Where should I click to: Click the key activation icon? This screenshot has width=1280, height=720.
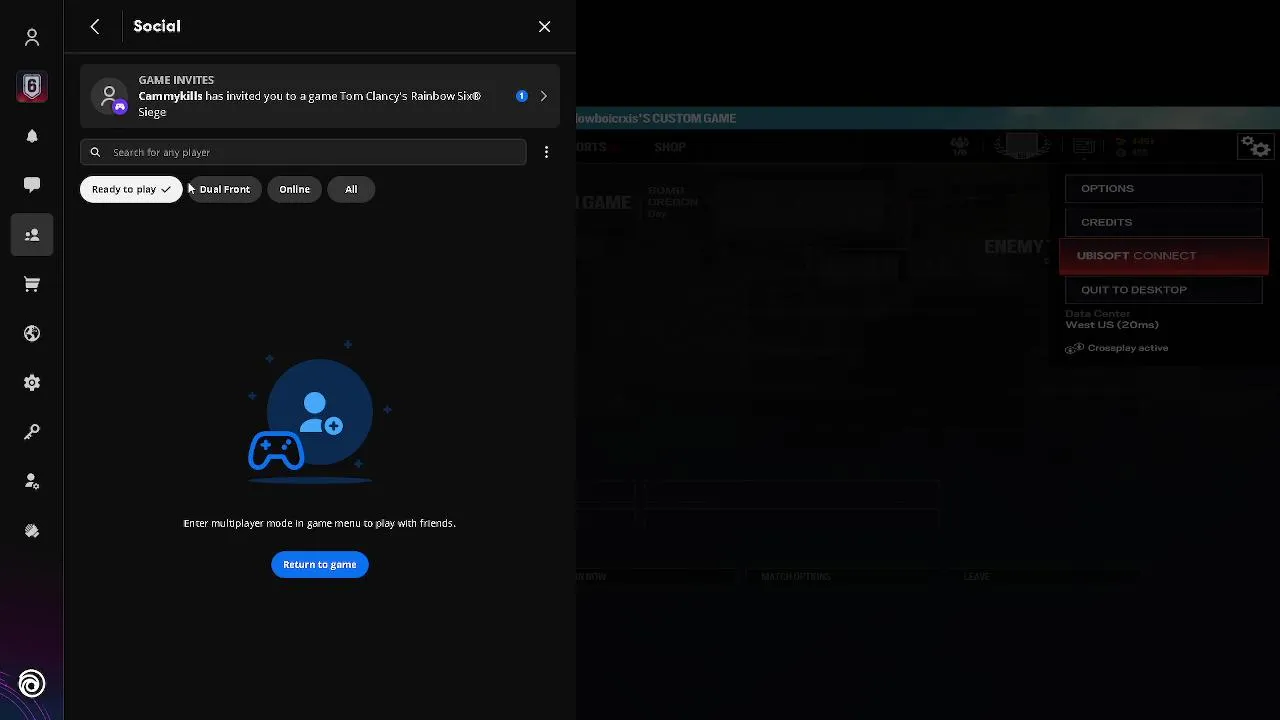(32, 432)
